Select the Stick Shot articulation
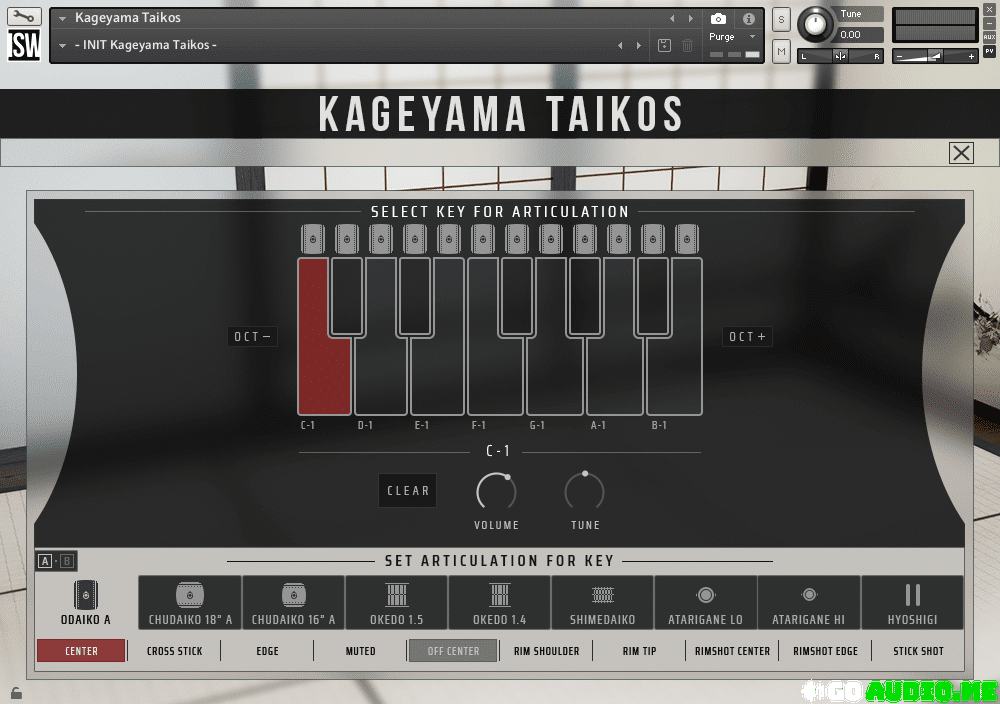The image size is (1000, 704). tap(918, 651)
